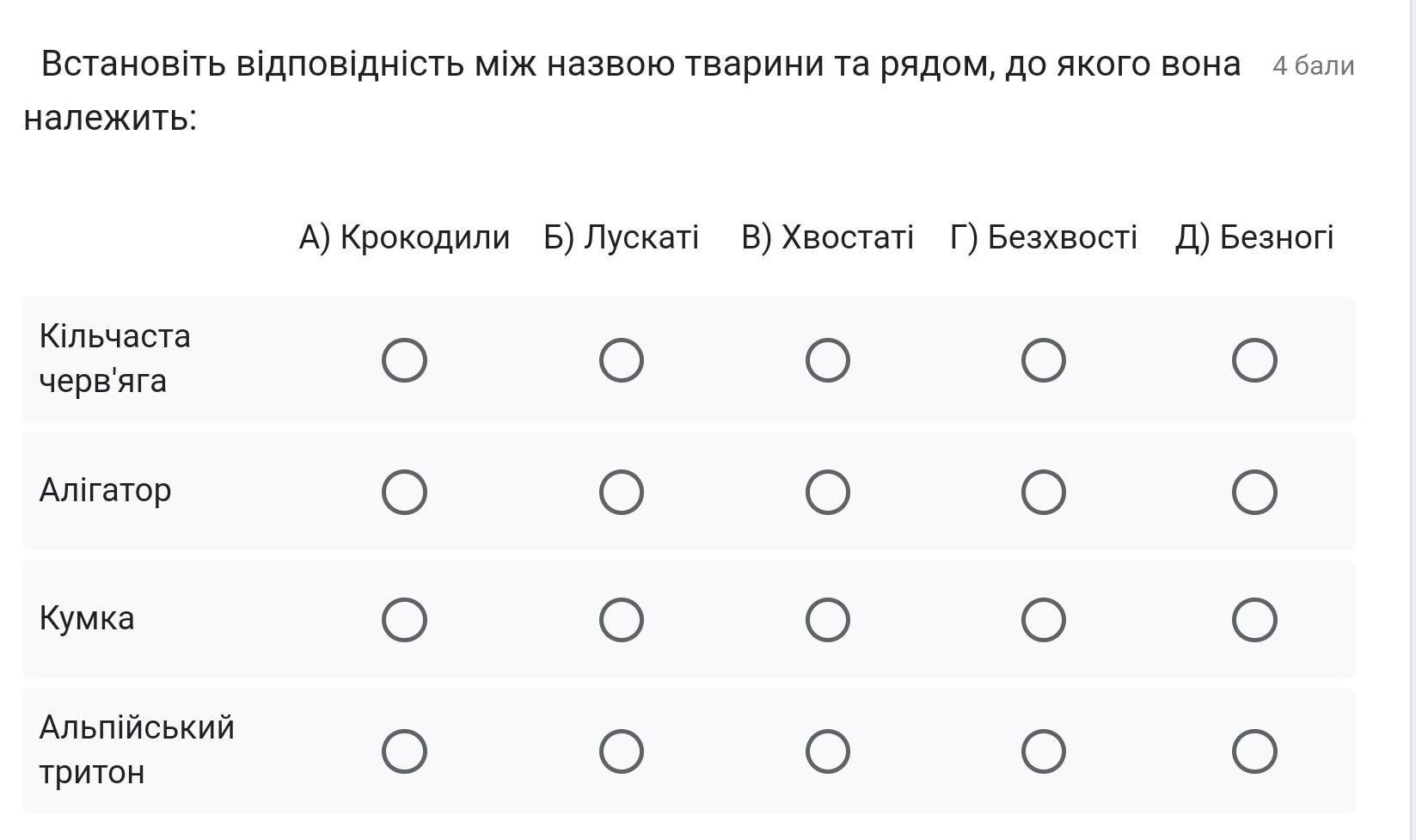Select Крокодили for Альпійський тритон
Image resolution: width=1416 pixels, height=840 pixels.
coord(404,751)
